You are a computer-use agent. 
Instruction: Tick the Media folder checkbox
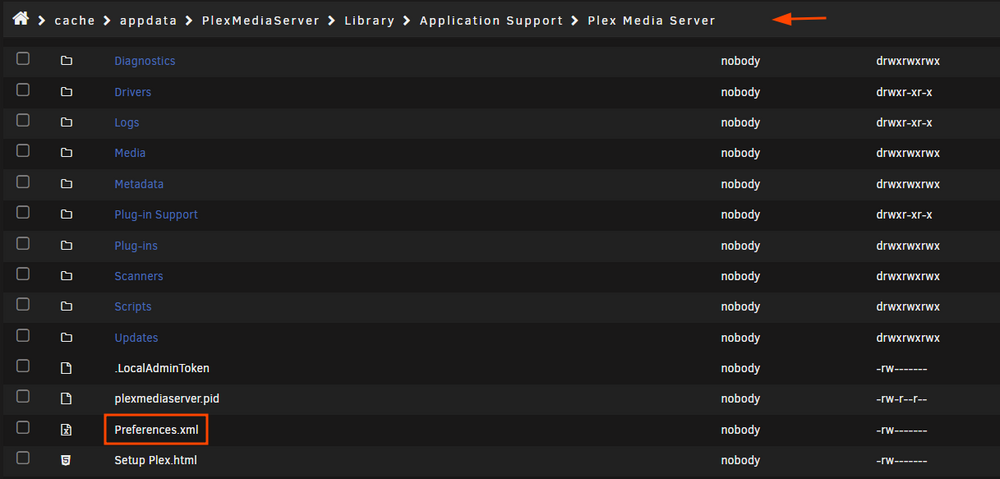tap(23, 151)
